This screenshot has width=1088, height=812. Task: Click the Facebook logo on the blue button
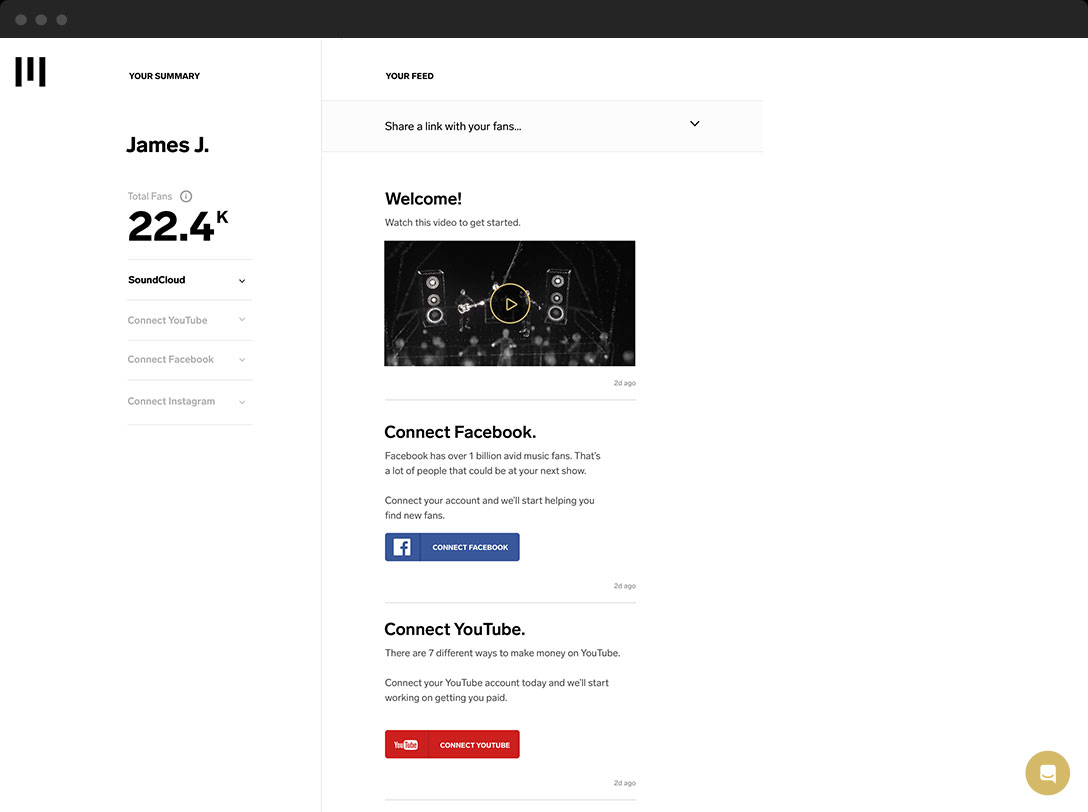(x=402, y=547)
